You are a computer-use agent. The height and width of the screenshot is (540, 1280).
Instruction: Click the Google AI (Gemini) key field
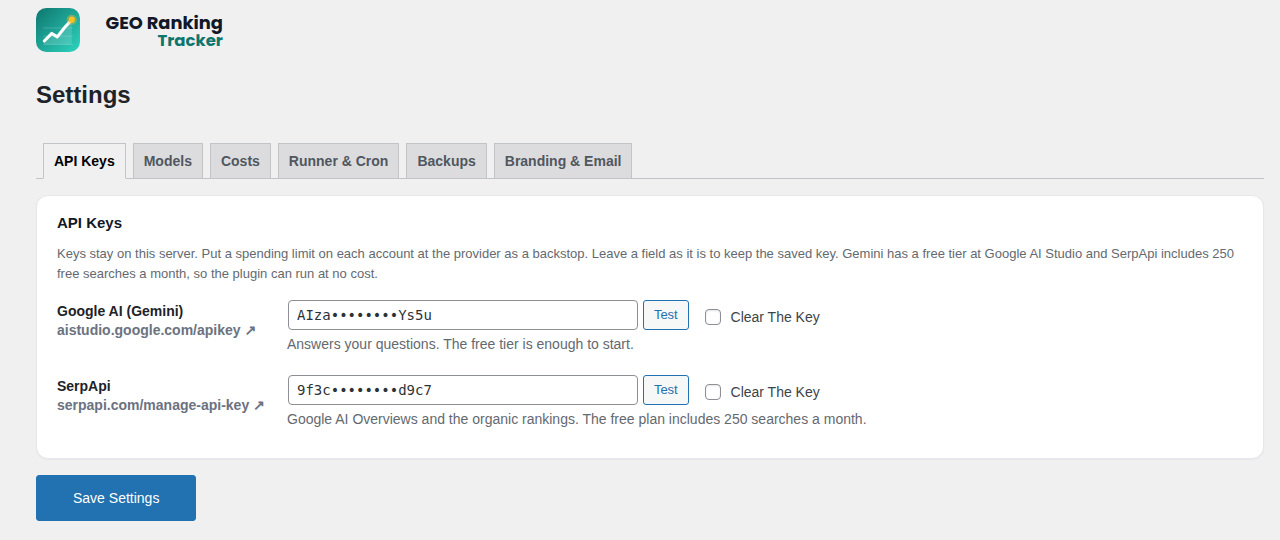click(462, 315)
